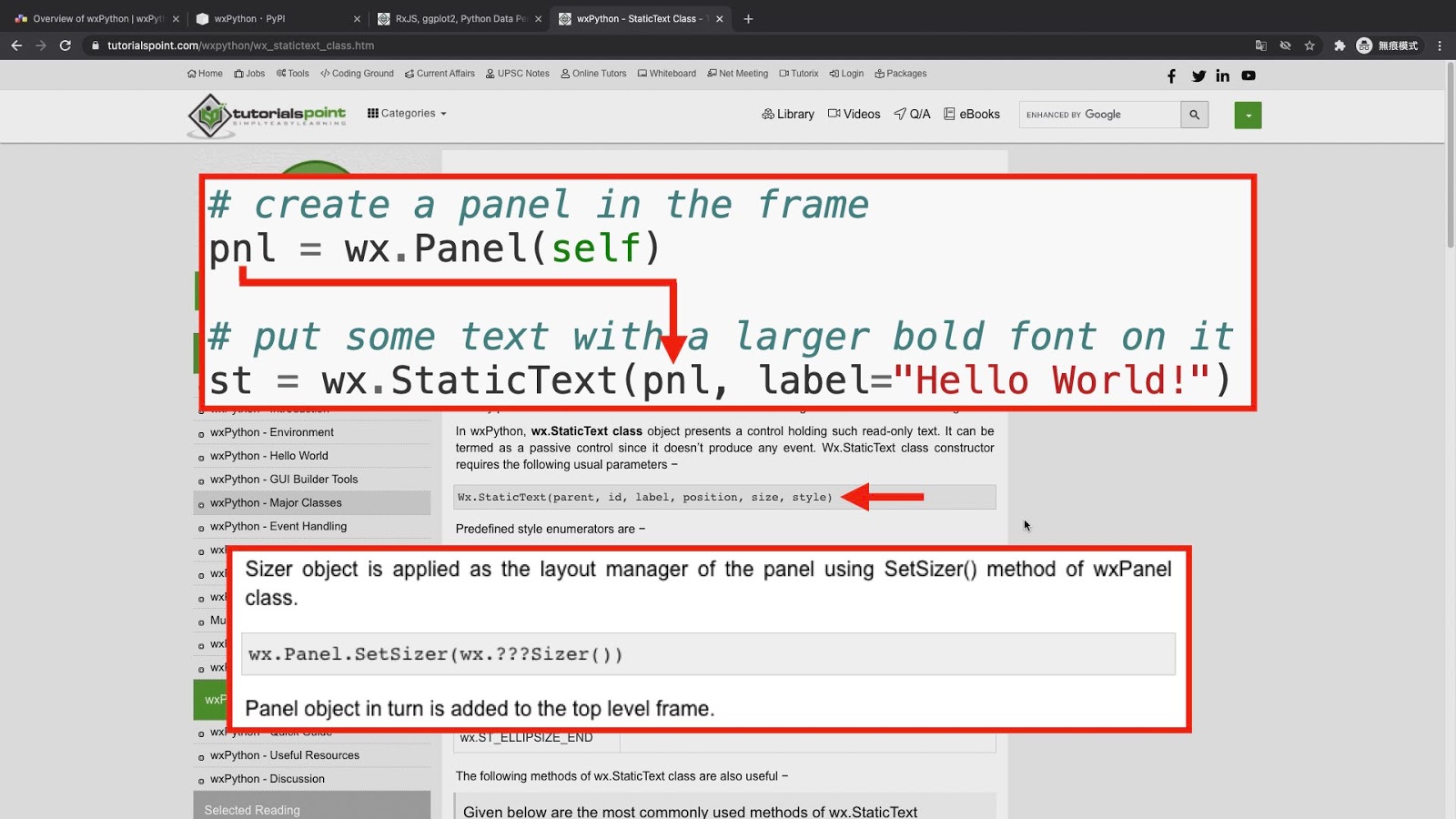Close the RxJS, ggplot2 tab
This screenshot has width=1456, height=819.
[538, 18]
